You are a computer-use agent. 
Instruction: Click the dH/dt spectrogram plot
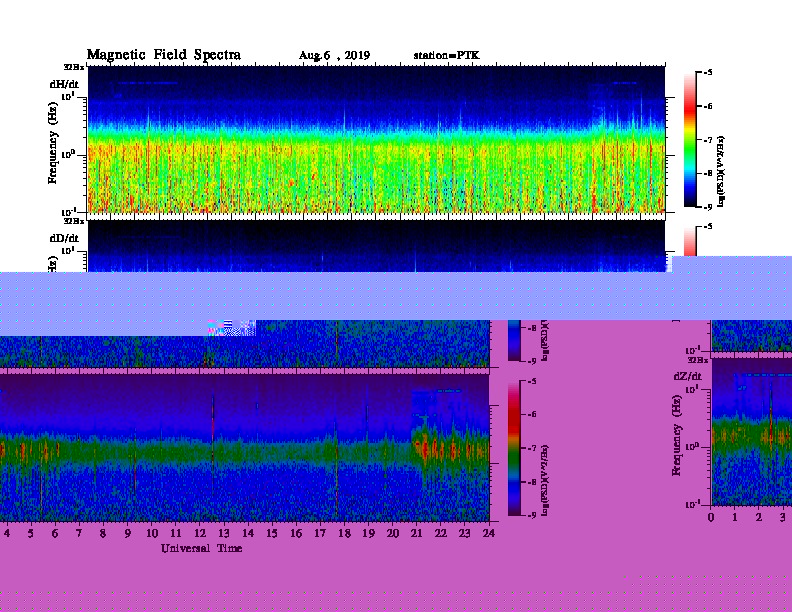pyautogui.click(x=377, y=139)
